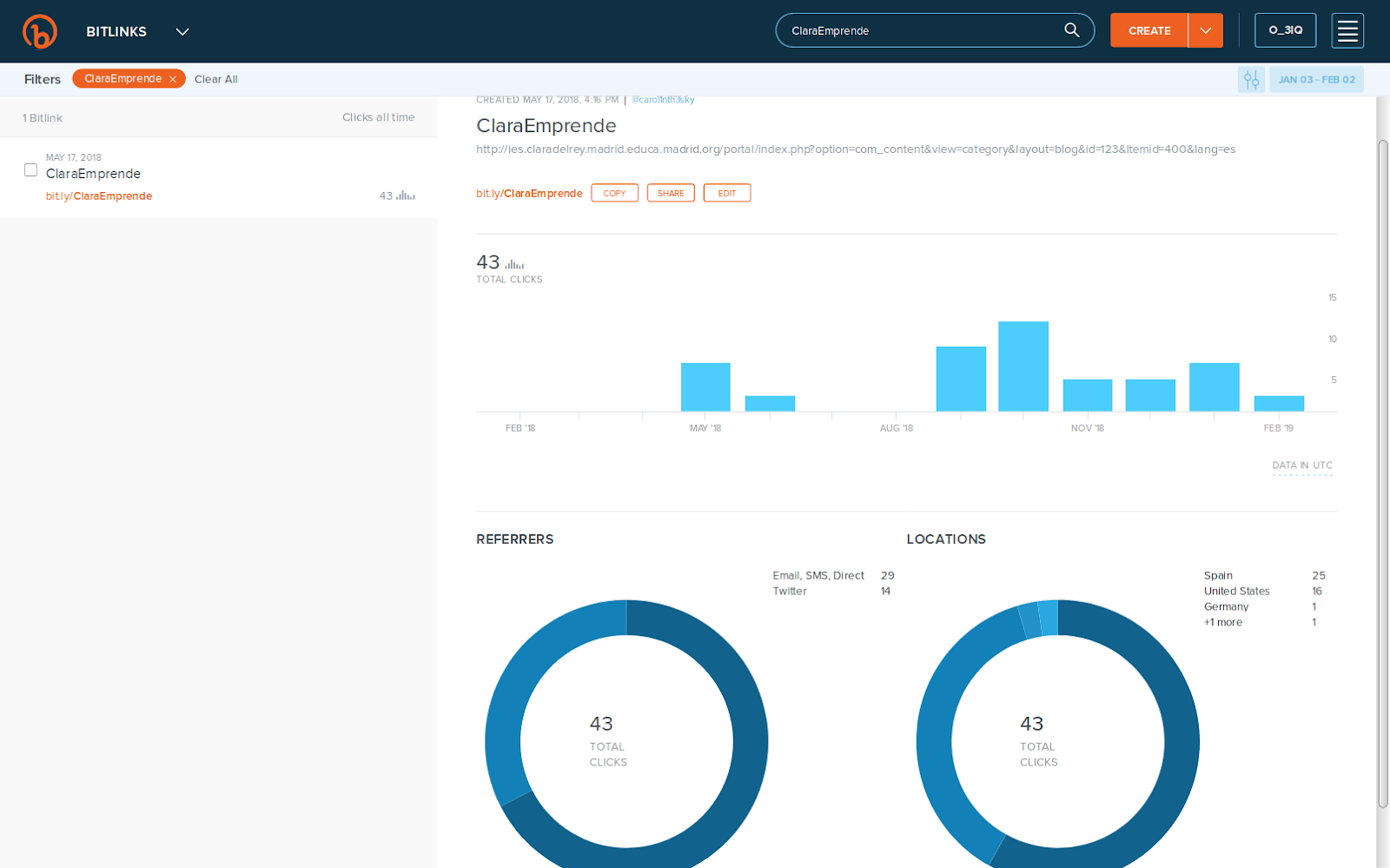Select Email, SMS, Direct referrer row
Viewport: 1390px width, 868px height.
pyautogui.click(x=833, y=576)
